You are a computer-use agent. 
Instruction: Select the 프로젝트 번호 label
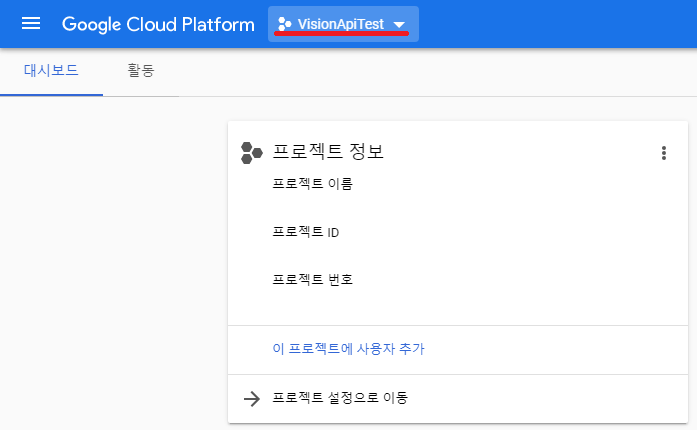[312, 280]
